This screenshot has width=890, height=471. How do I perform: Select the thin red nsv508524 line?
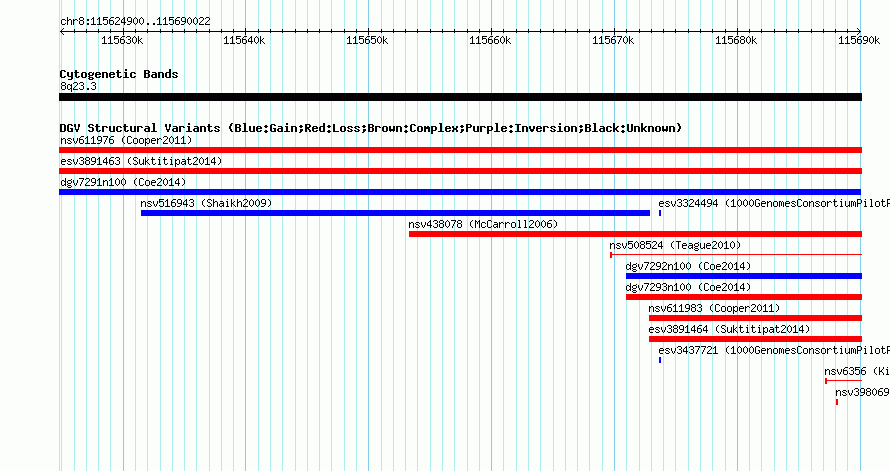[x=736, y=255]
